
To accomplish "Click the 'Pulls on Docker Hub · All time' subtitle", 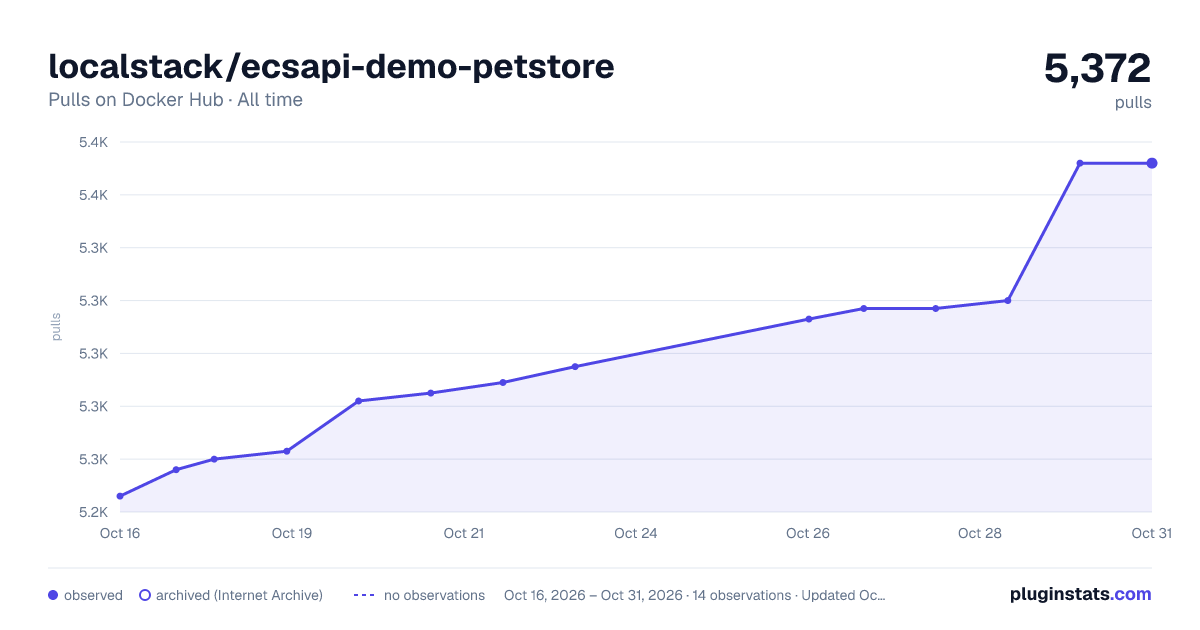I will click(175, 100).
